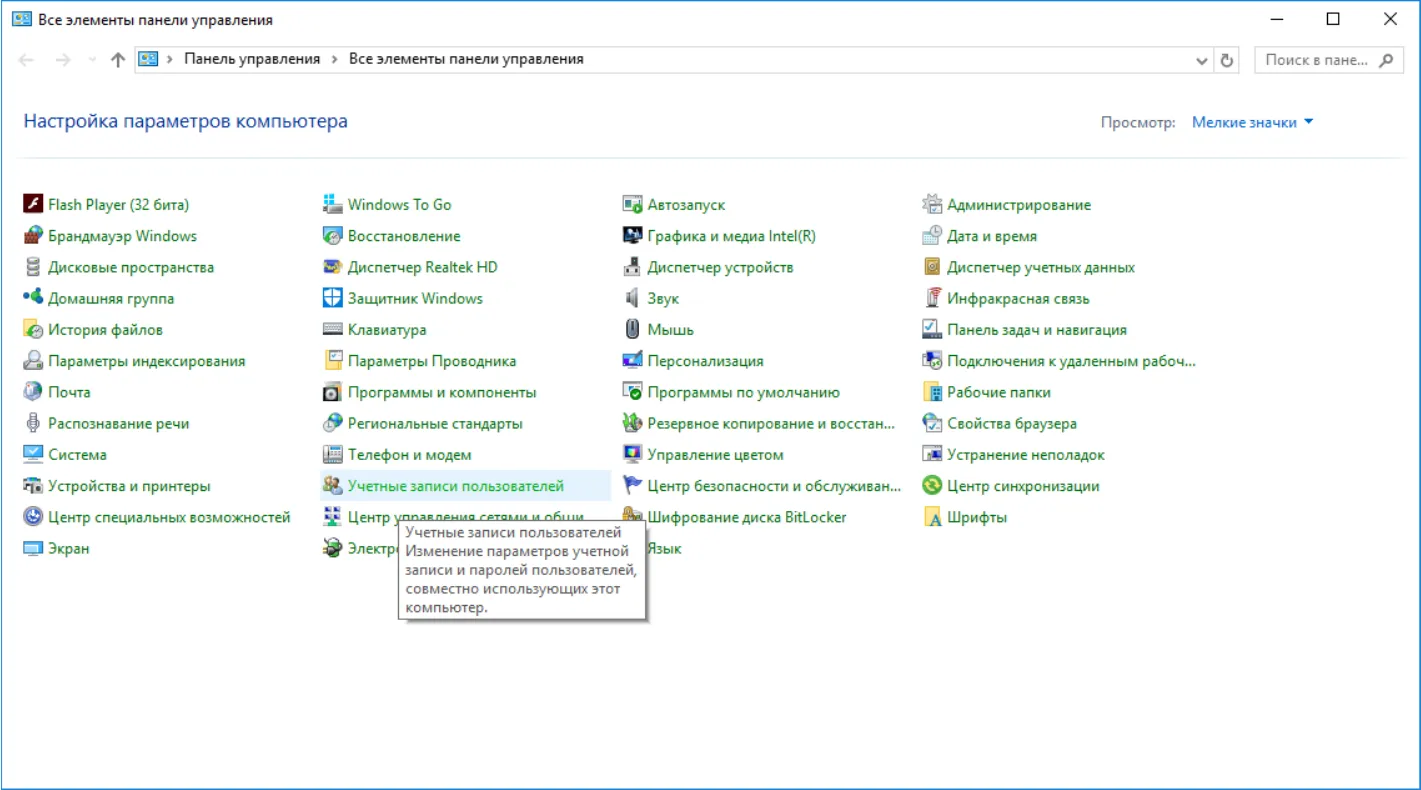
Task: Open Региональные стандарты link
Action: [435, 423]
